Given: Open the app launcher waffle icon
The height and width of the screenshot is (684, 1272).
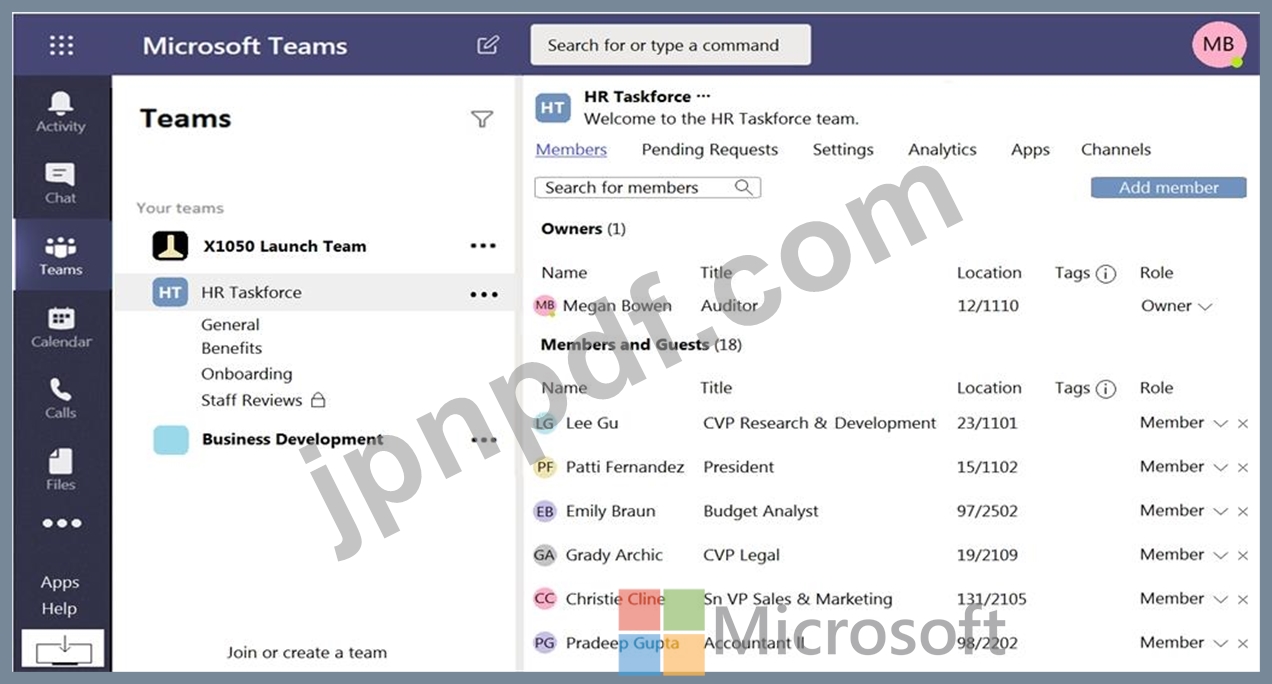Looking at the screenshot, I should 61,45.
